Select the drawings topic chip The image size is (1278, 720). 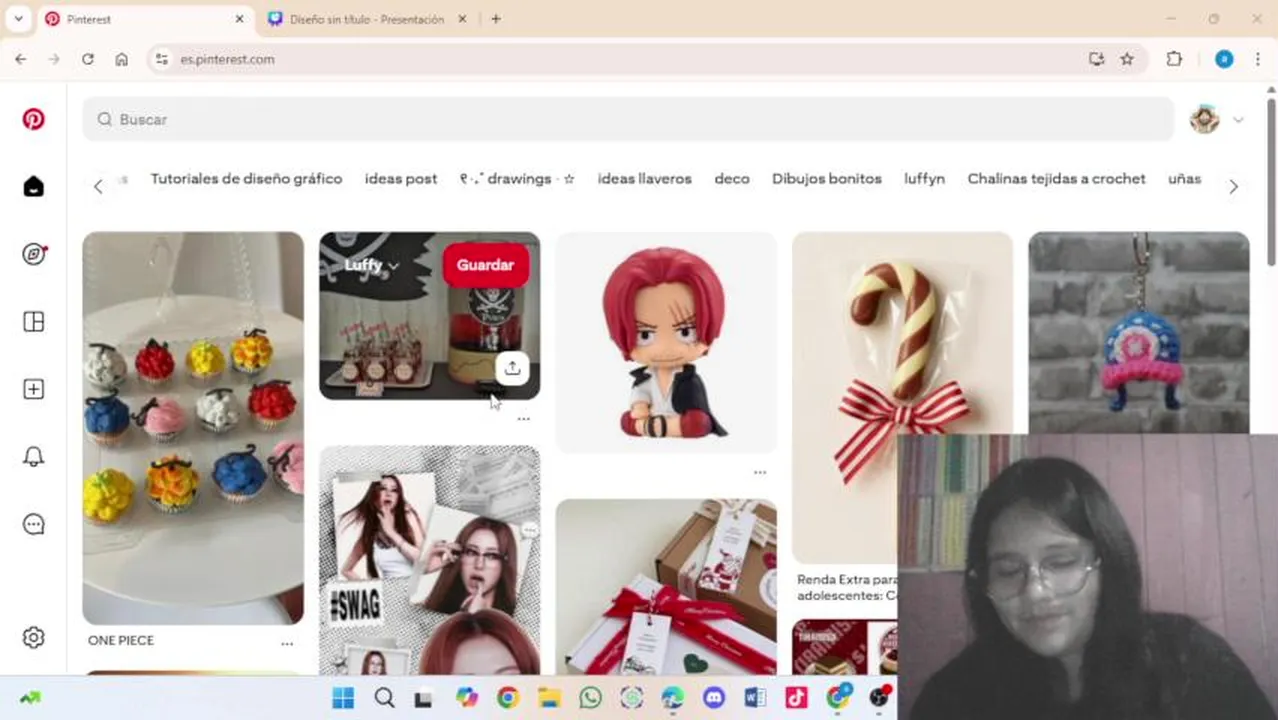pyautogui.click(x=517, y=179)
